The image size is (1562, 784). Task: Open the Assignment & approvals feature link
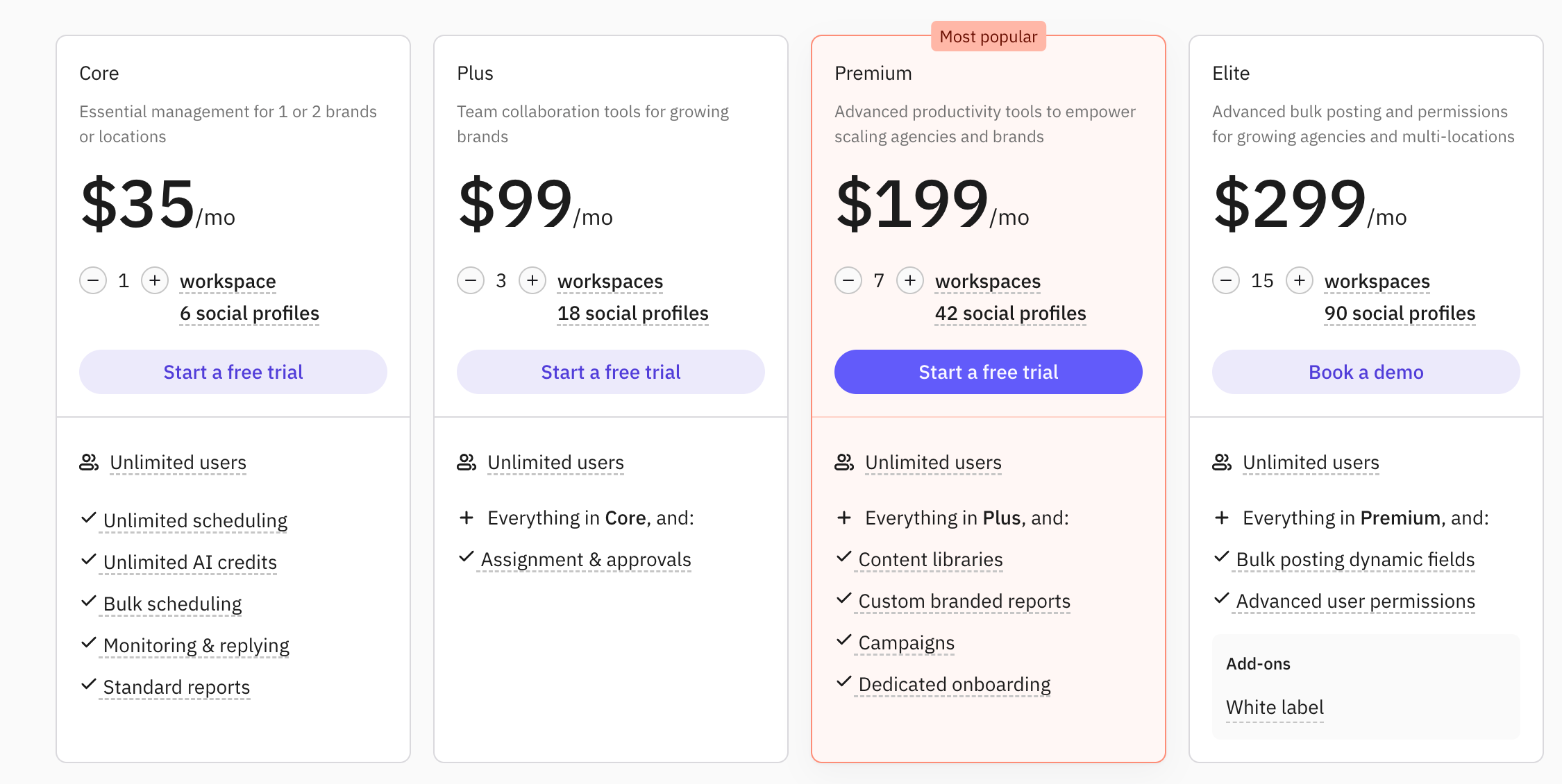[586, 559]
